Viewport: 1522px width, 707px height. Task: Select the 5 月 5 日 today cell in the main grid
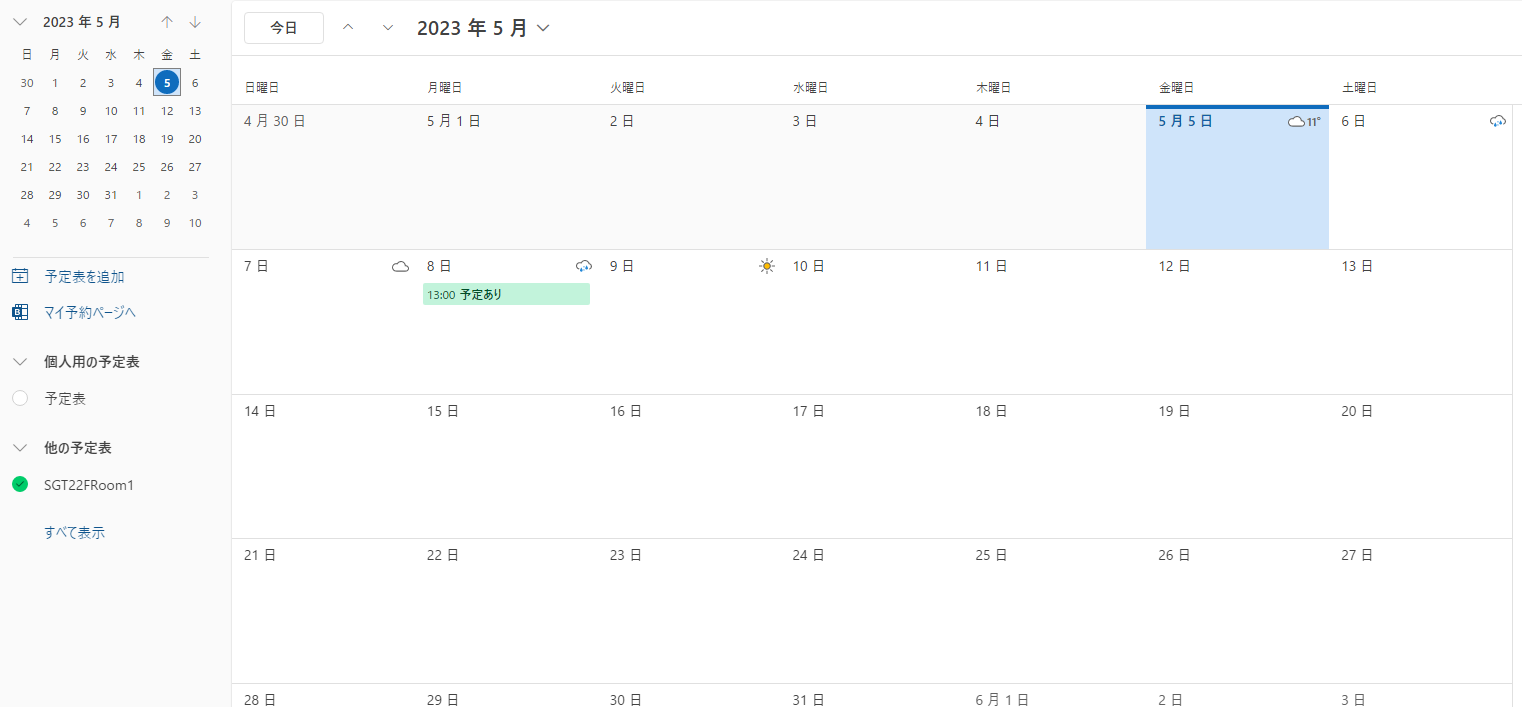coord(1237,178)
